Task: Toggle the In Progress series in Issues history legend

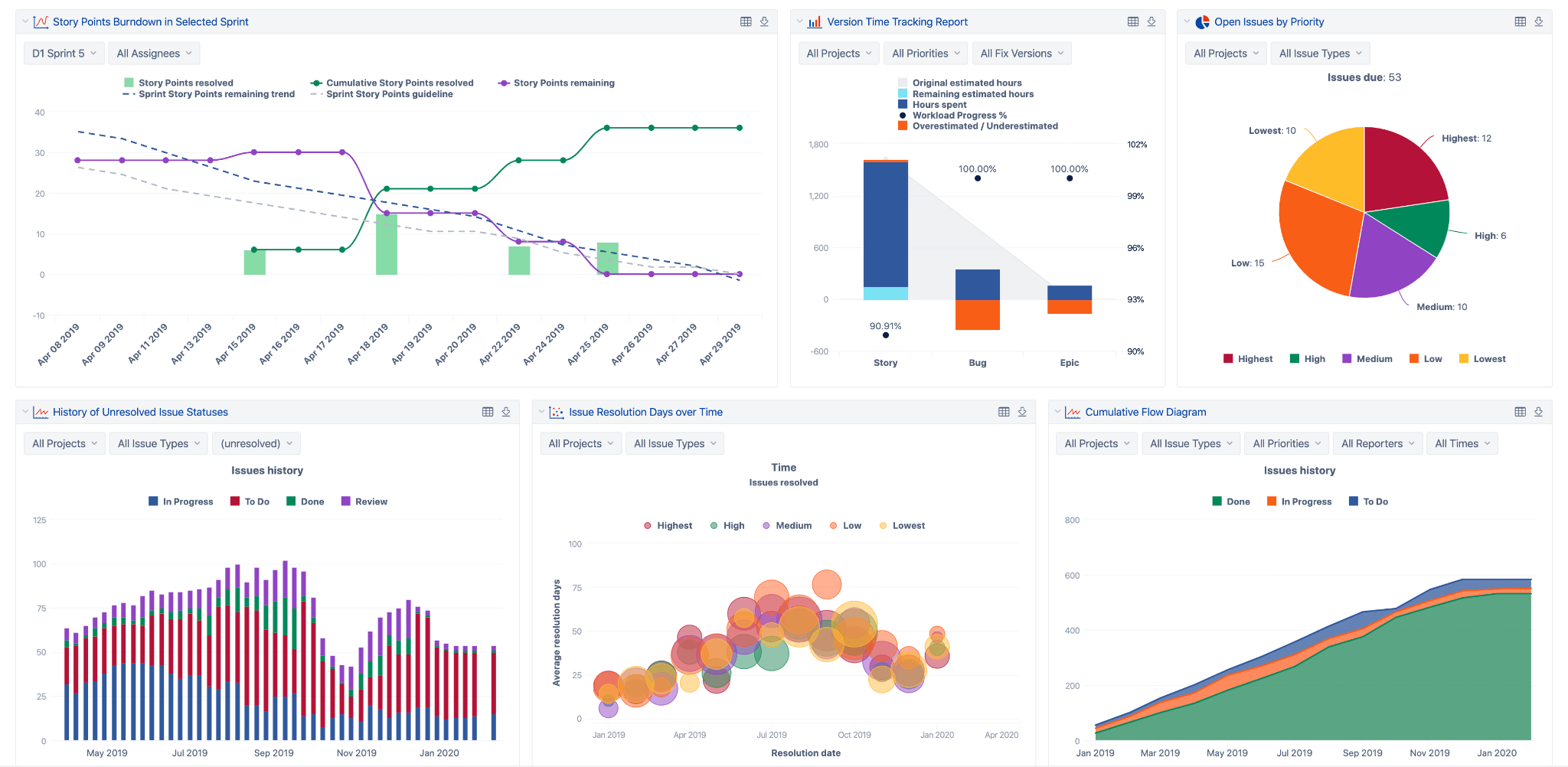Action: click(181, 501)
